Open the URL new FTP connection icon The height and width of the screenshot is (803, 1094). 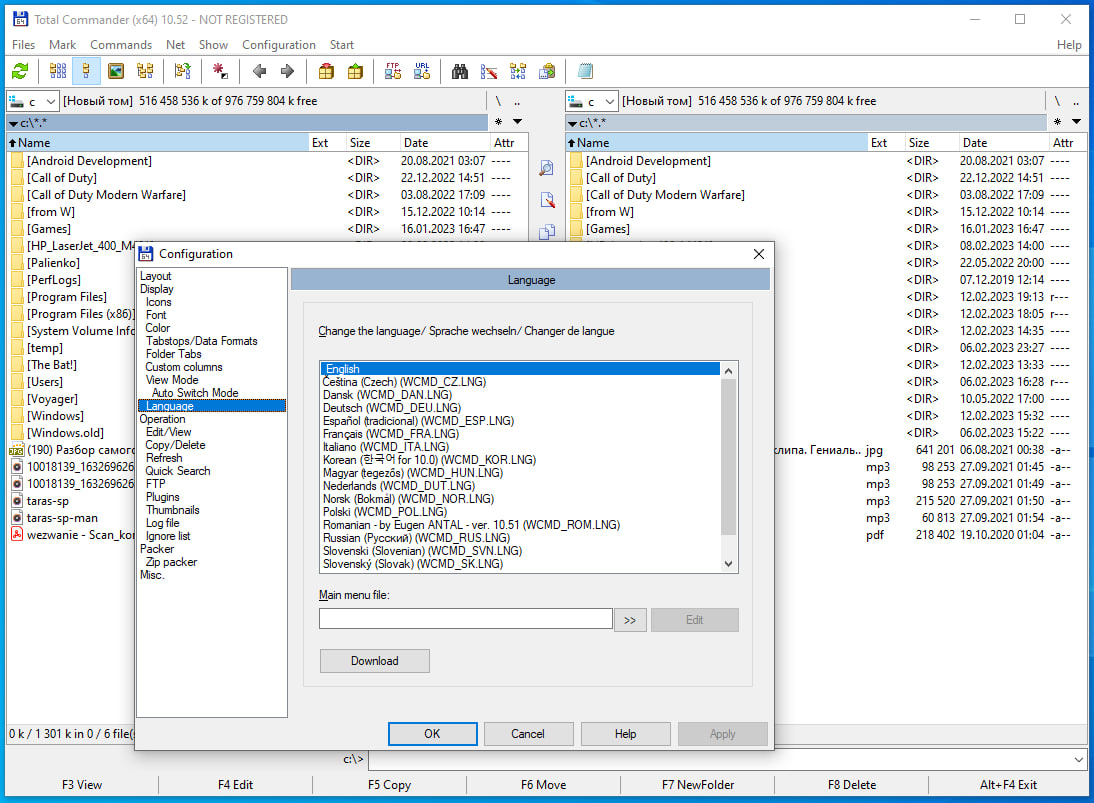click(x=422, y=71)
